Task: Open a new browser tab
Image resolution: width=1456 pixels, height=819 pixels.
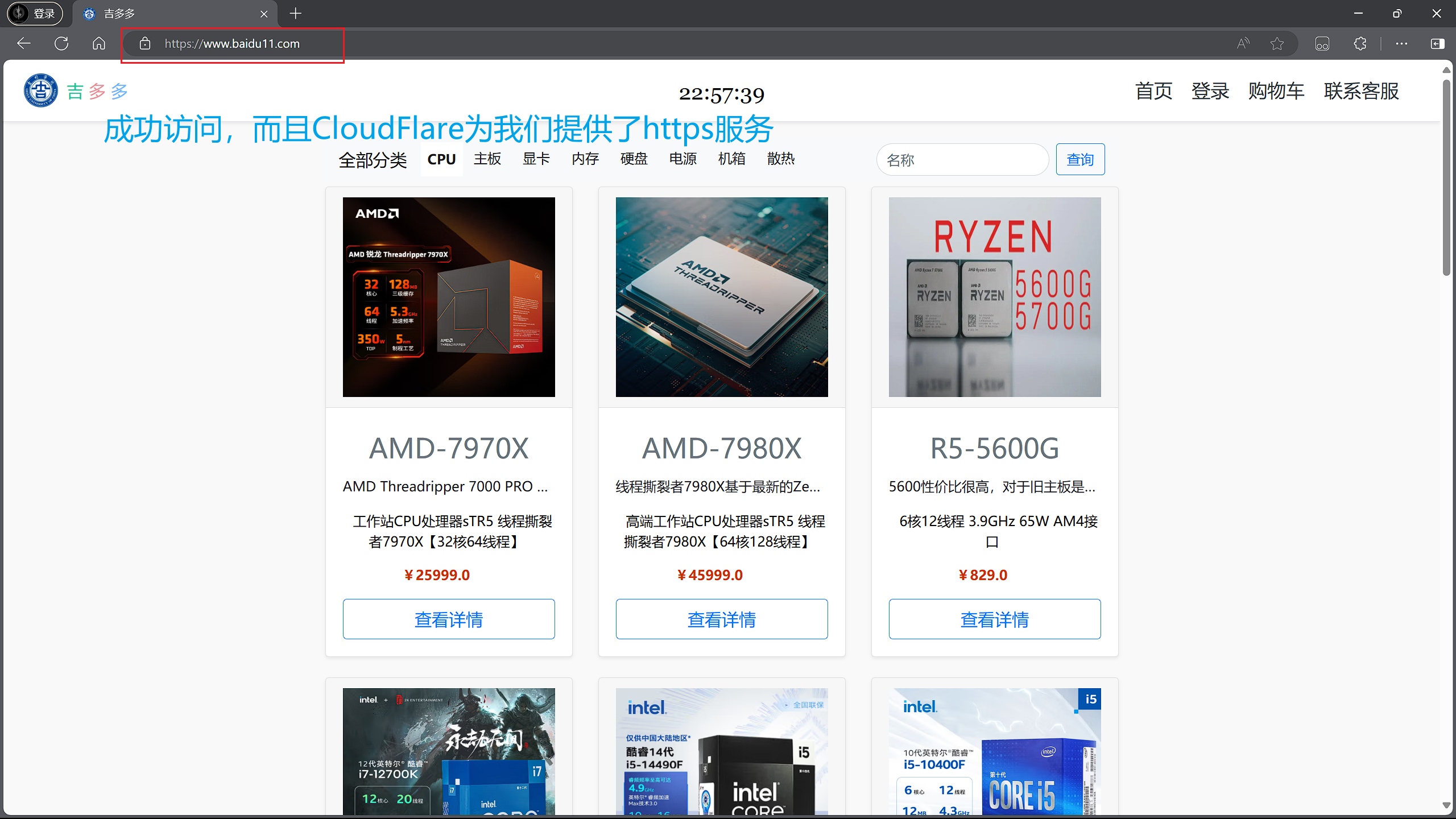Action: coord(295,14)
